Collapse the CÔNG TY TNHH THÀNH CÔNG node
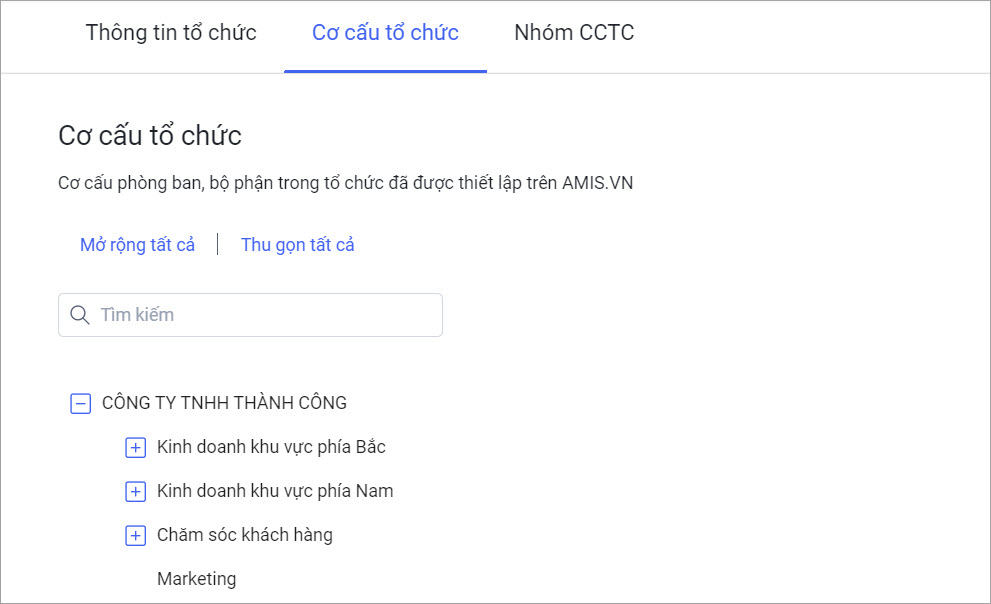The height and width of the screenshot is (604, 991). 80,404
